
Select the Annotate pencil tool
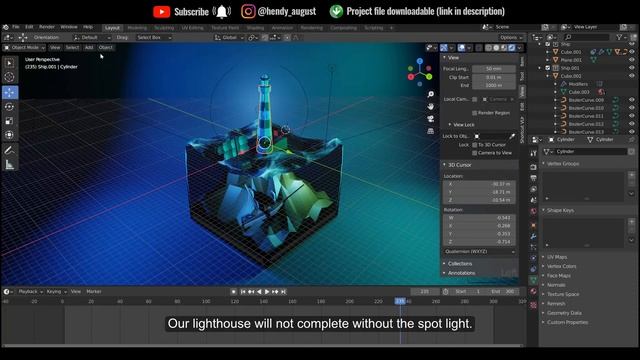(x=9, y=150)
